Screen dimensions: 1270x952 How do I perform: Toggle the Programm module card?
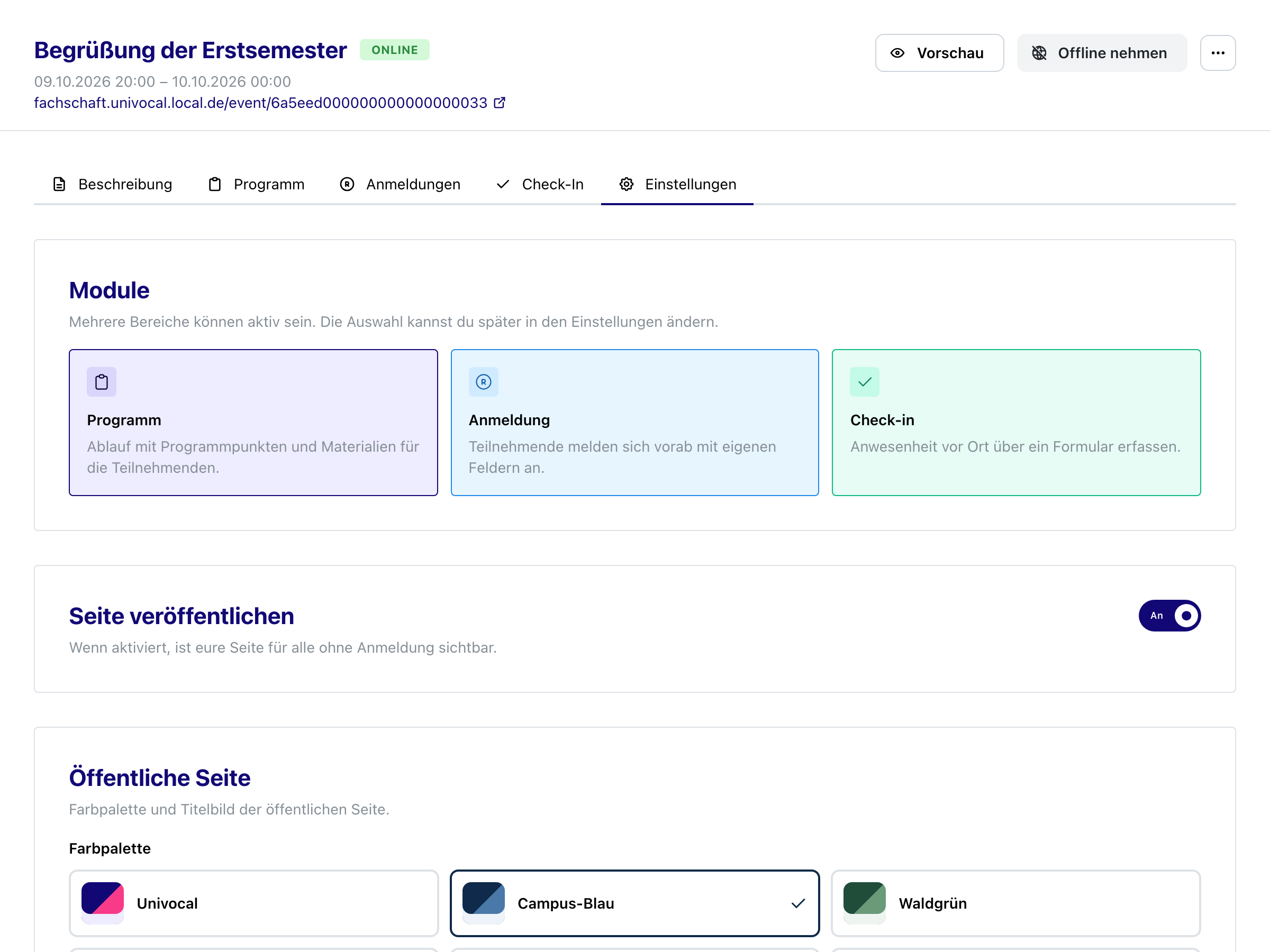coord(253,423)
